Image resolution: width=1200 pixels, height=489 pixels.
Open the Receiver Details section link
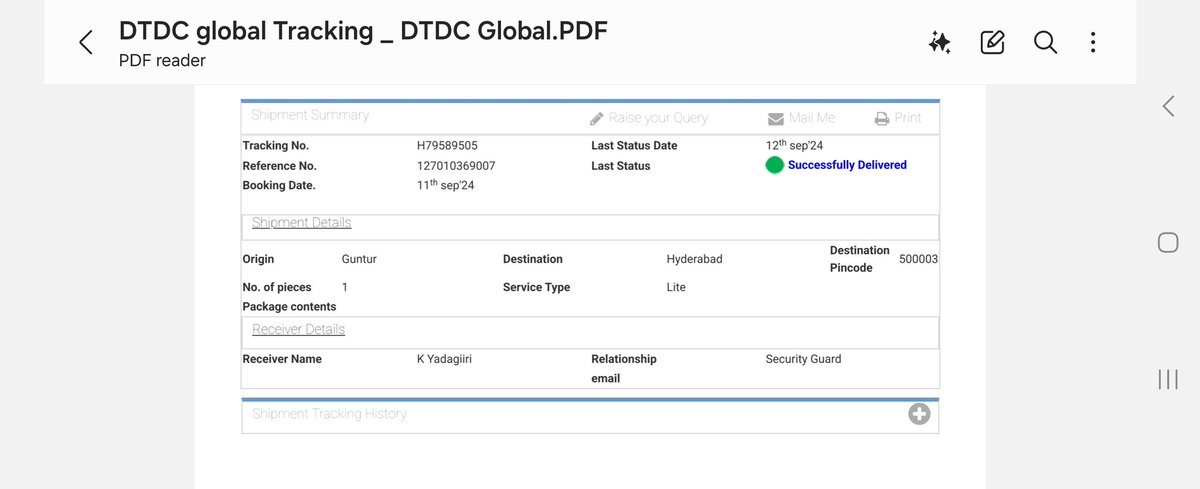[x=298, y=329]
